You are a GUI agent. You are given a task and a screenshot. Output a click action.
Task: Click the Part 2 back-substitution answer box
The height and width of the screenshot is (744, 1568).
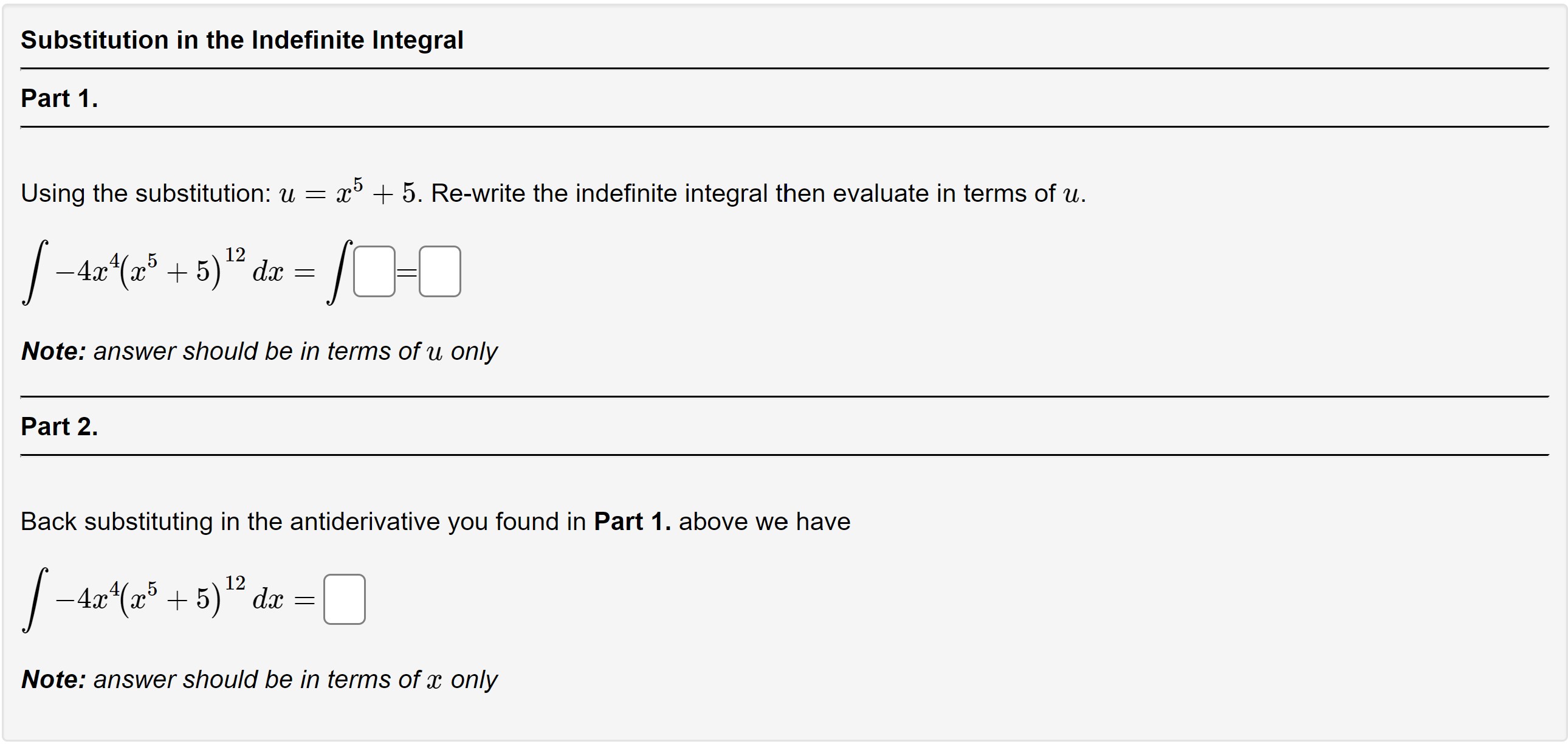coord(344,601)
